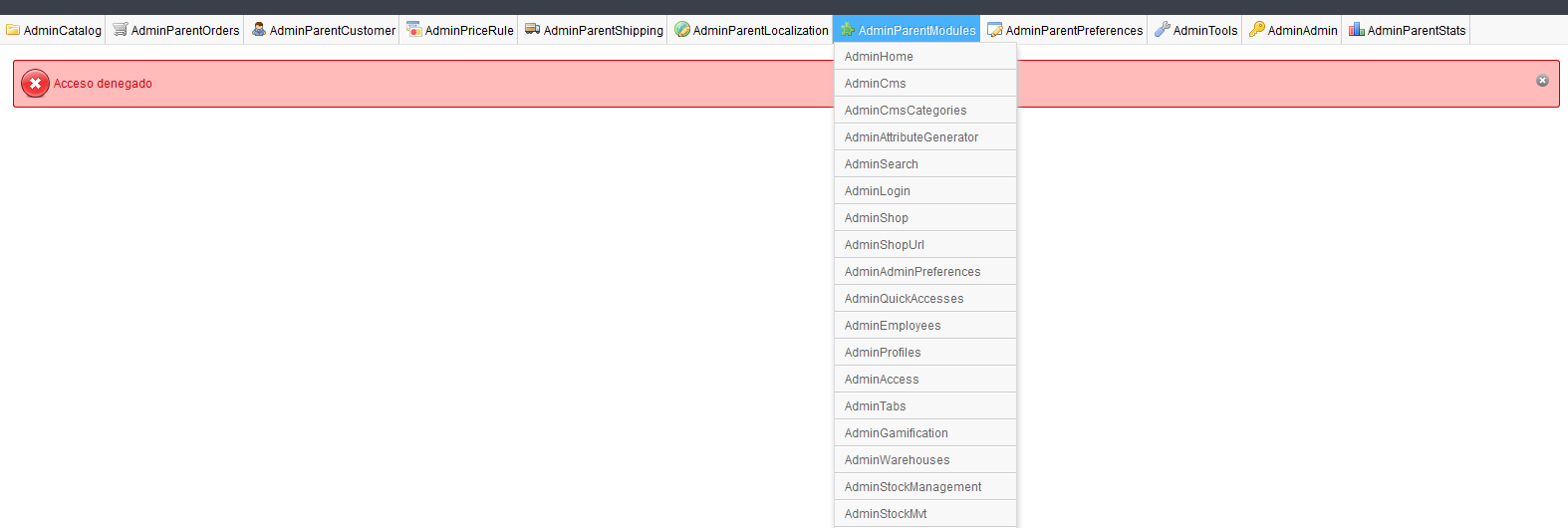The height and width of the screenshot is (528, 1568).
Task: Click the wrench icon beside AdminTools
Action: [x=1163, y=30]
